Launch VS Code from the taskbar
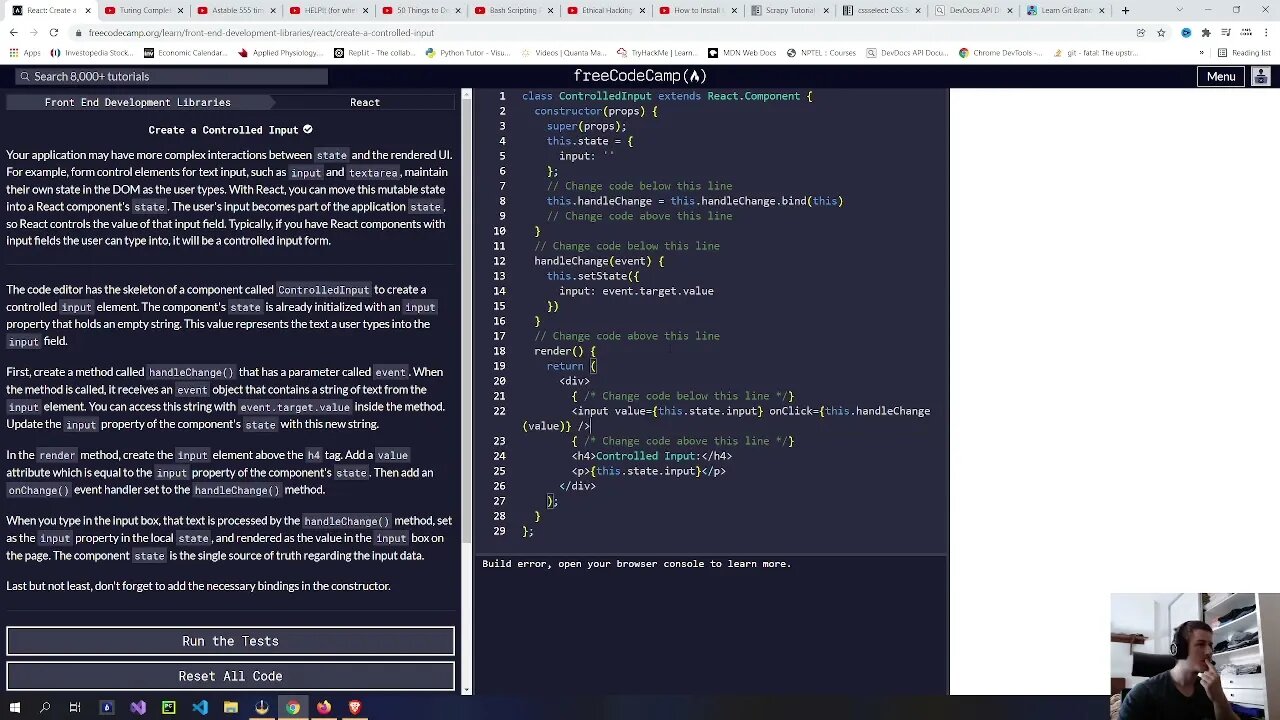 pyautogui.click(x=200, y=707)
